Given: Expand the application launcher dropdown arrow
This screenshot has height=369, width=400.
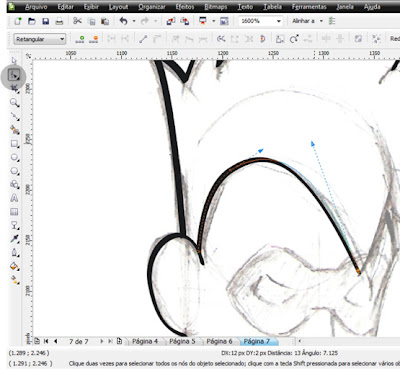Looking at the screenshot, I should [x=213, y=21].
